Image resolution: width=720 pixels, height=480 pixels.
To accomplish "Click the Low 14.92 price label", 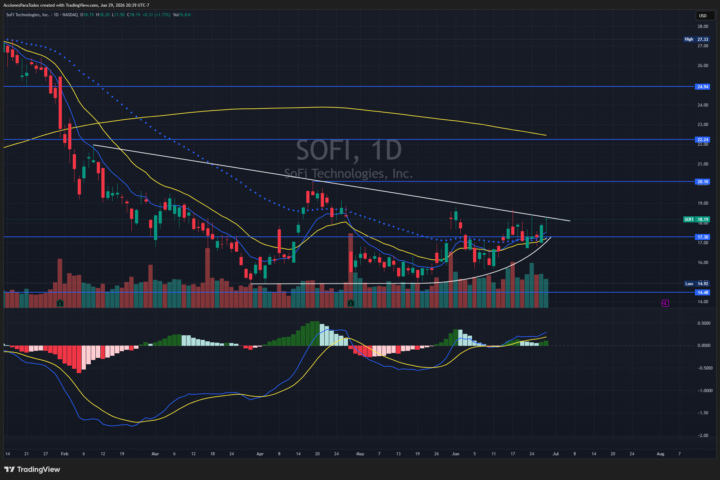I will pos(697,284).
